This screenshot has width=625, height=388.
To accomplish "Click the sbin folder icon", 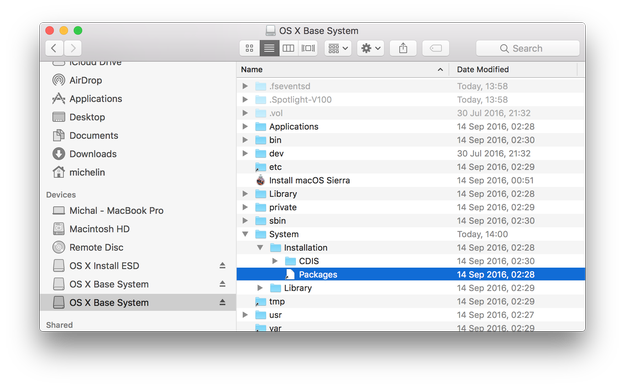I will coord(260,221).
